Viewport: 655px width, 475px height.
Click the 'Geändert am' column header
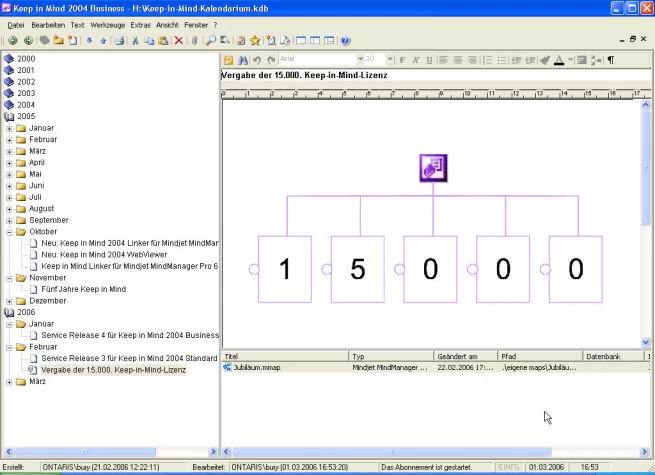pyautogui.click(x=462, y=356)
